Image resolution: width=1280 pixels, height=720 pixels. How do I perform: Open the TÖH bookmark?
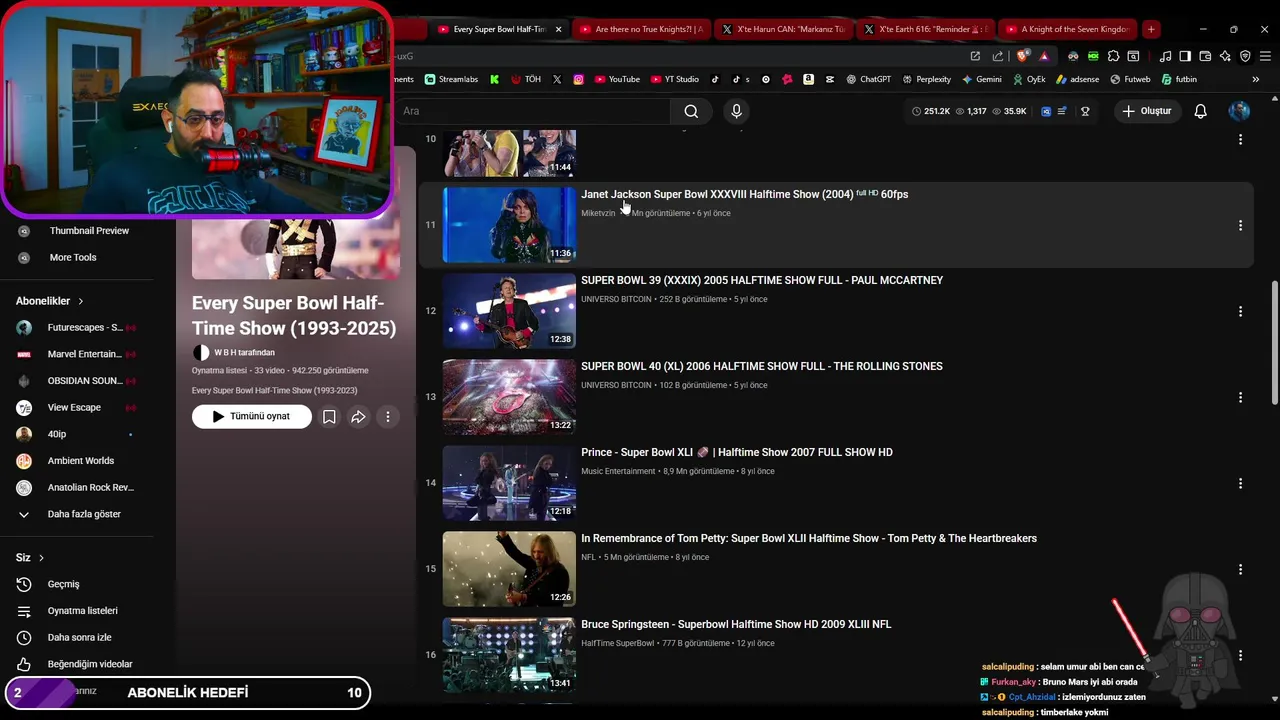pos(526,79)
